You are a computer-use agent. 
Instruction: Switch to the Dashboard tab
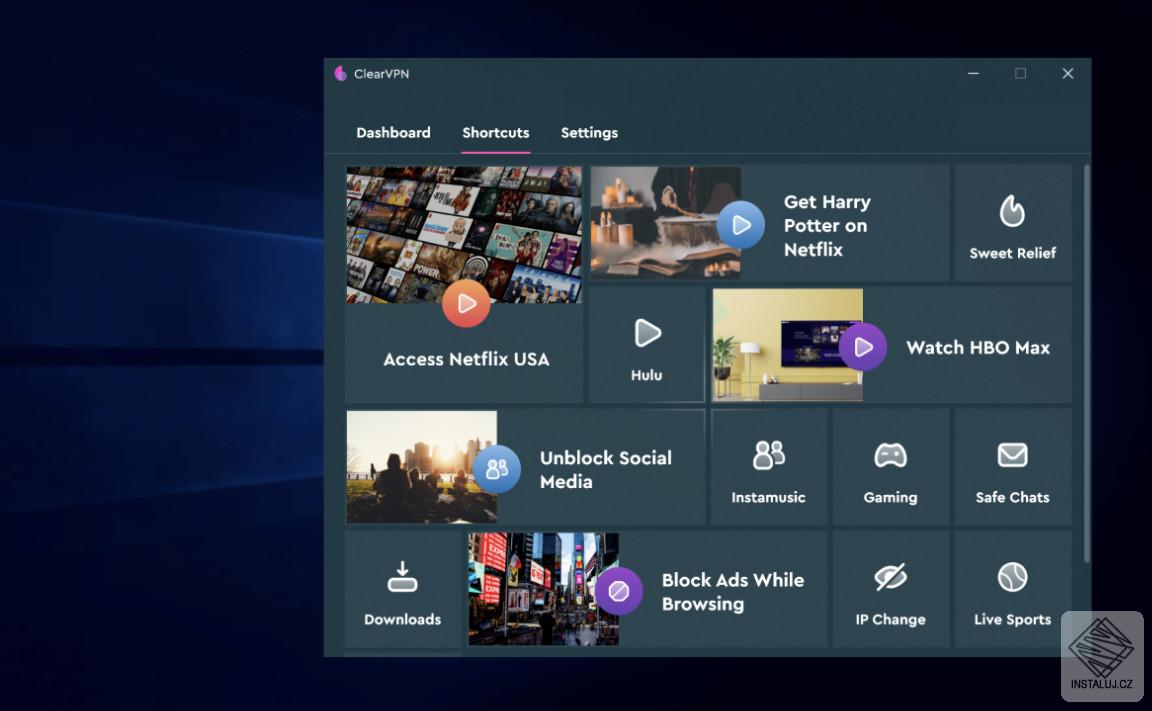point(393,133)
